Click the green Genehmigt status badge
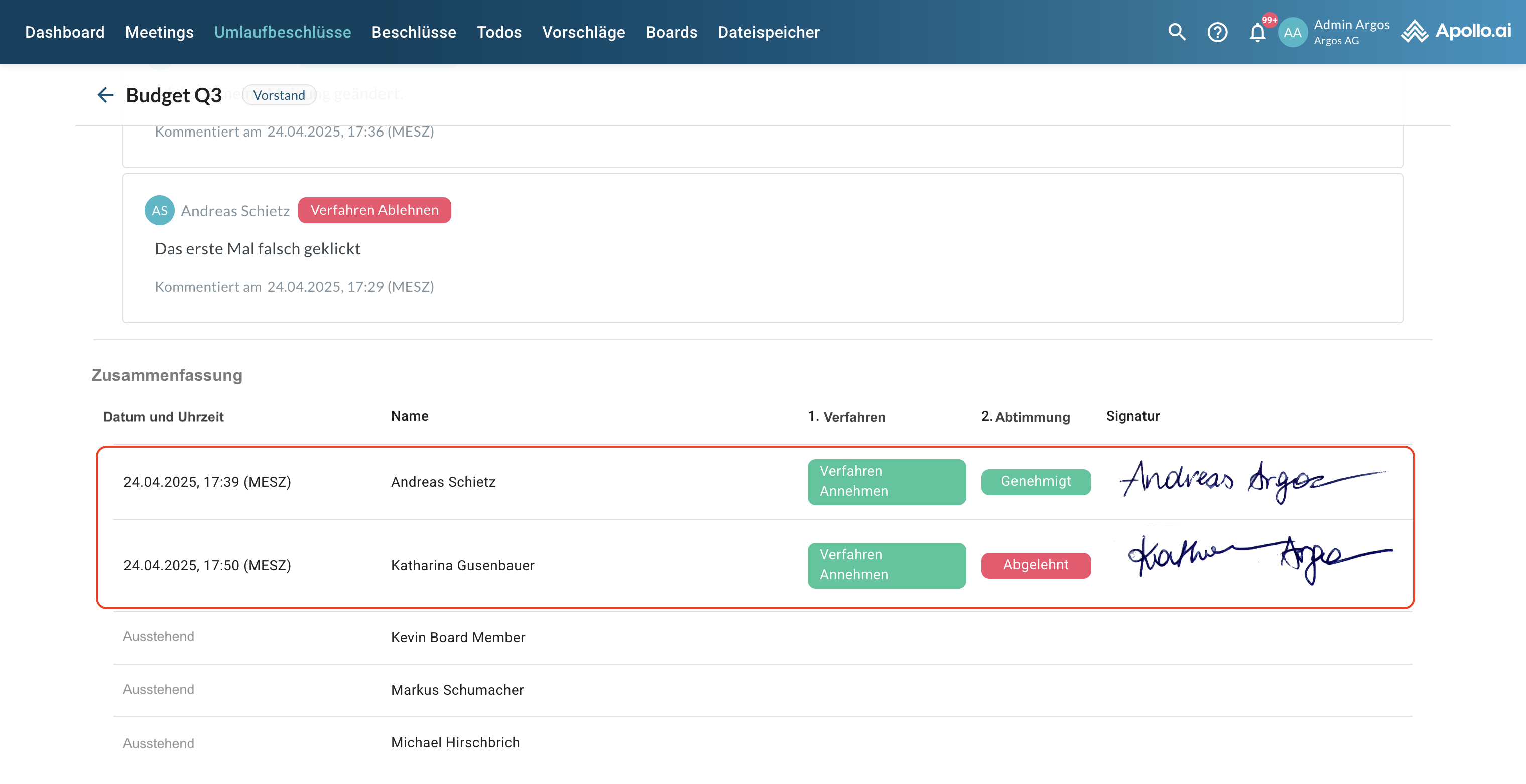Image resolution: width=1526 pixels, height=784 pixels. click(1036, 481)
